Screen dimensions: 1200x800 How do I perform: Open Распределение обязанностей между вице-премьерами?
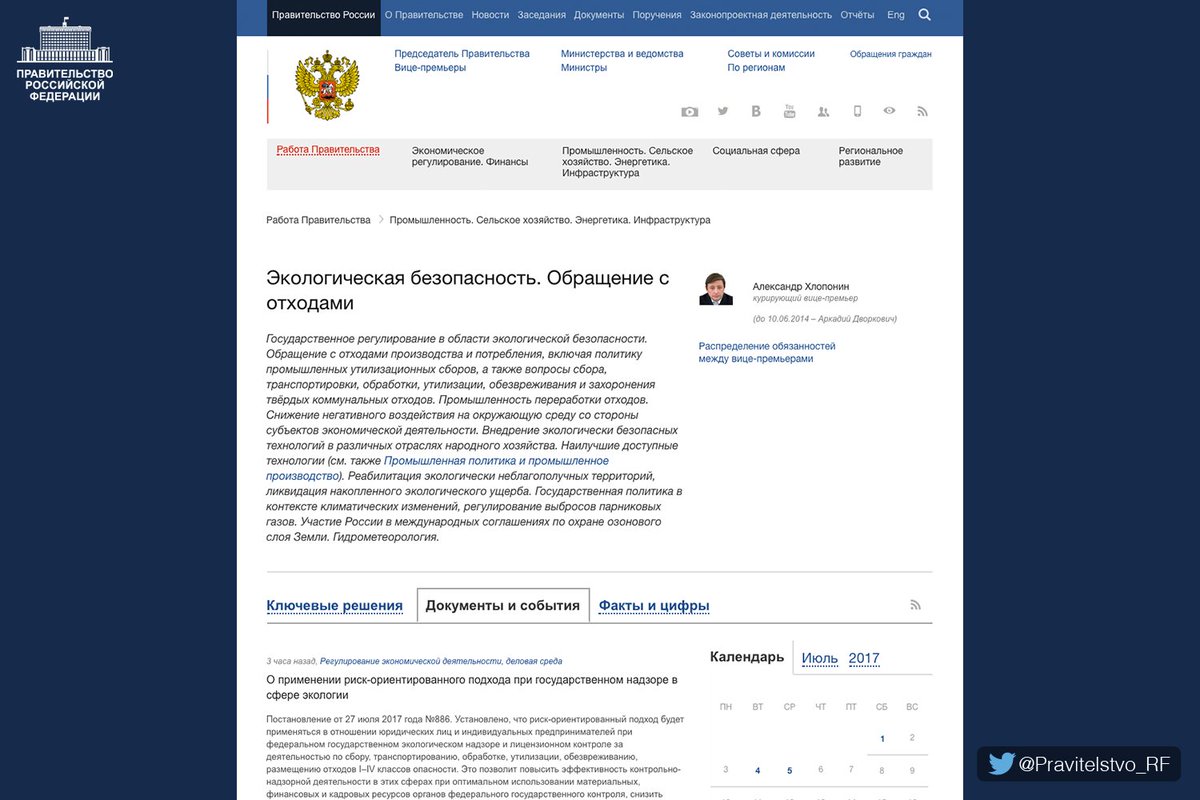(767, 352)
